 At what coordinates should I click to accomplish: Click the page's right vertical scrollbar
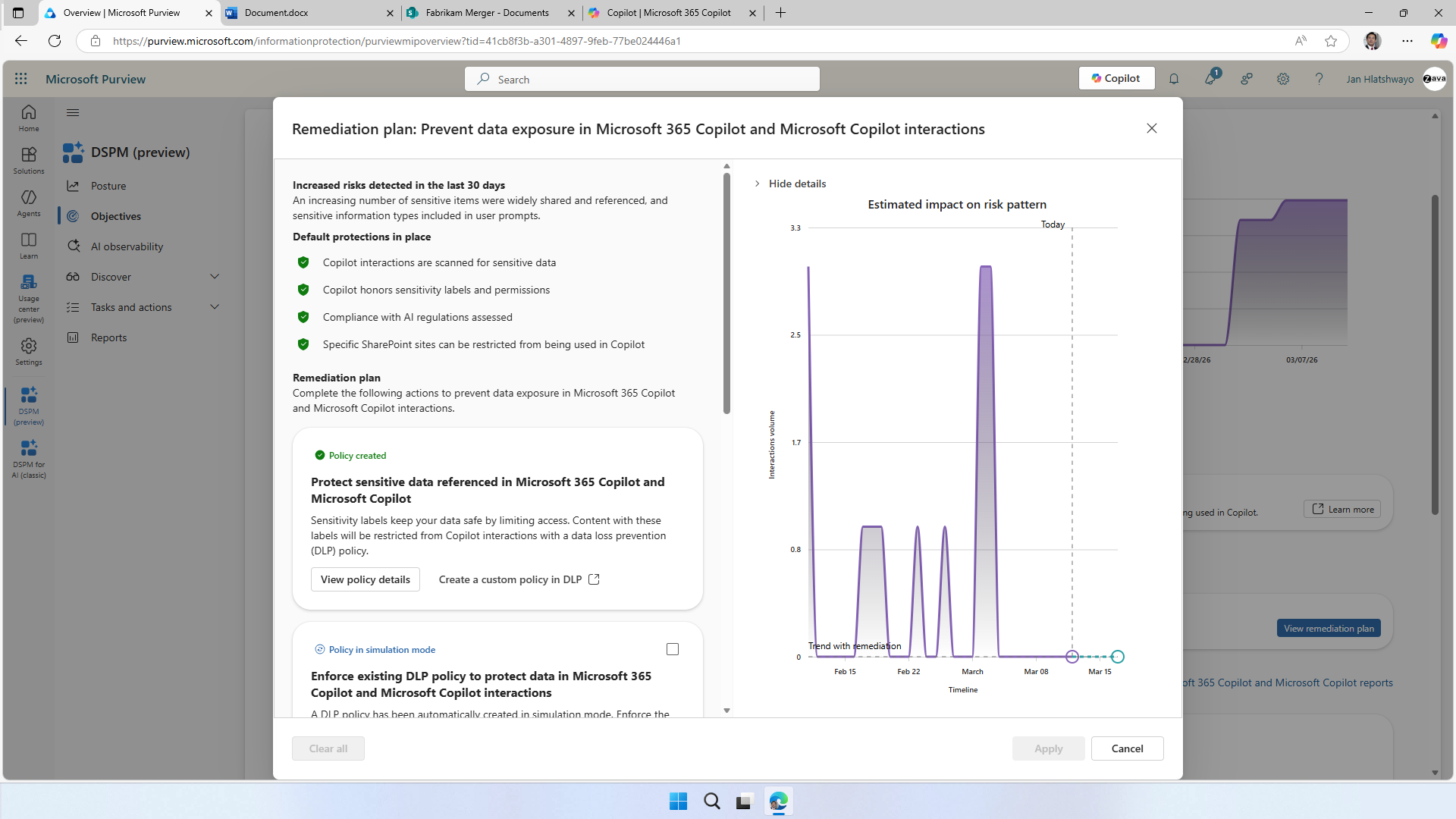point(1435,355)
